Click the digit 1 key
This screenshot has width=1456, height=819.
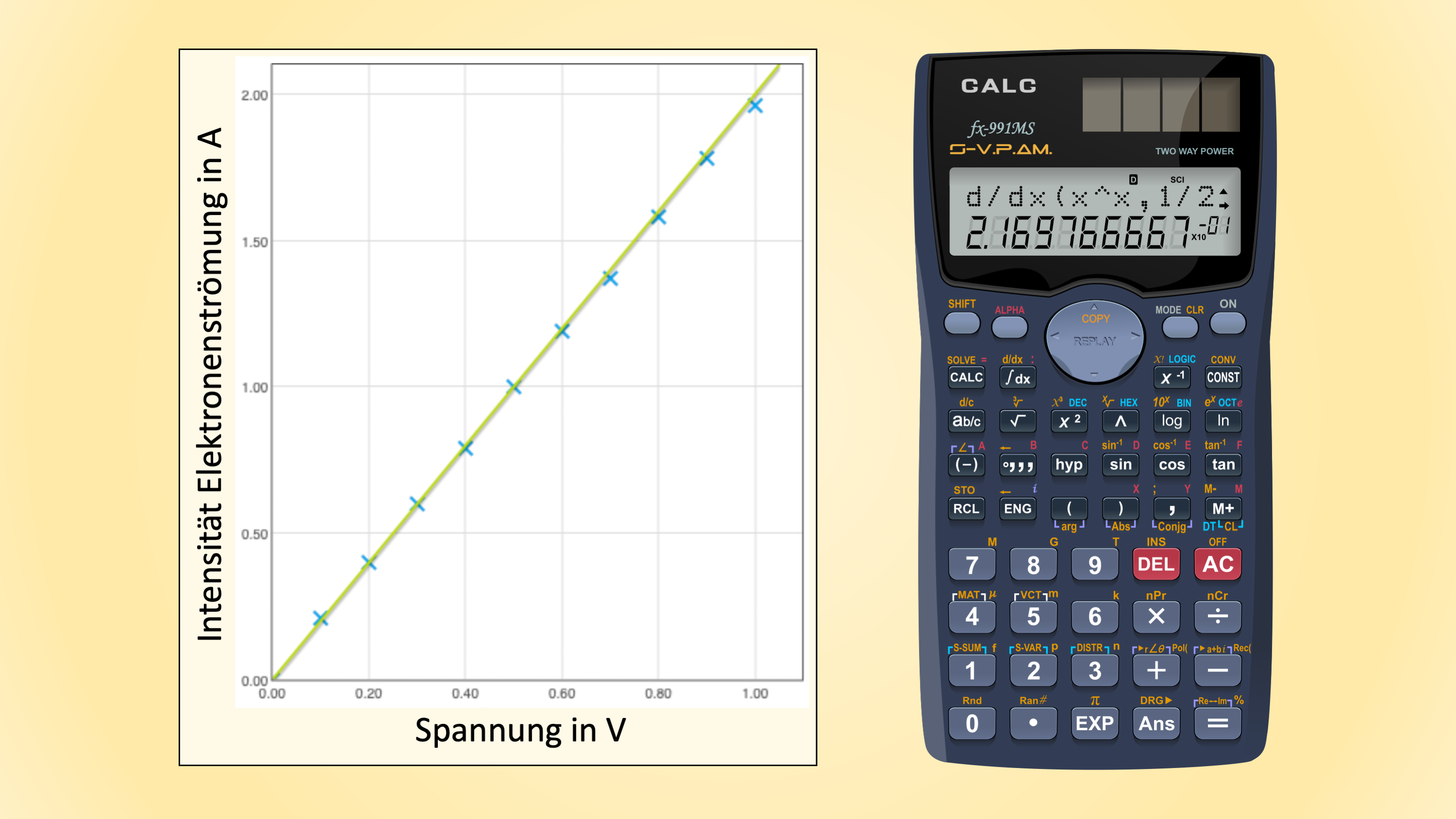coord(971,670)
